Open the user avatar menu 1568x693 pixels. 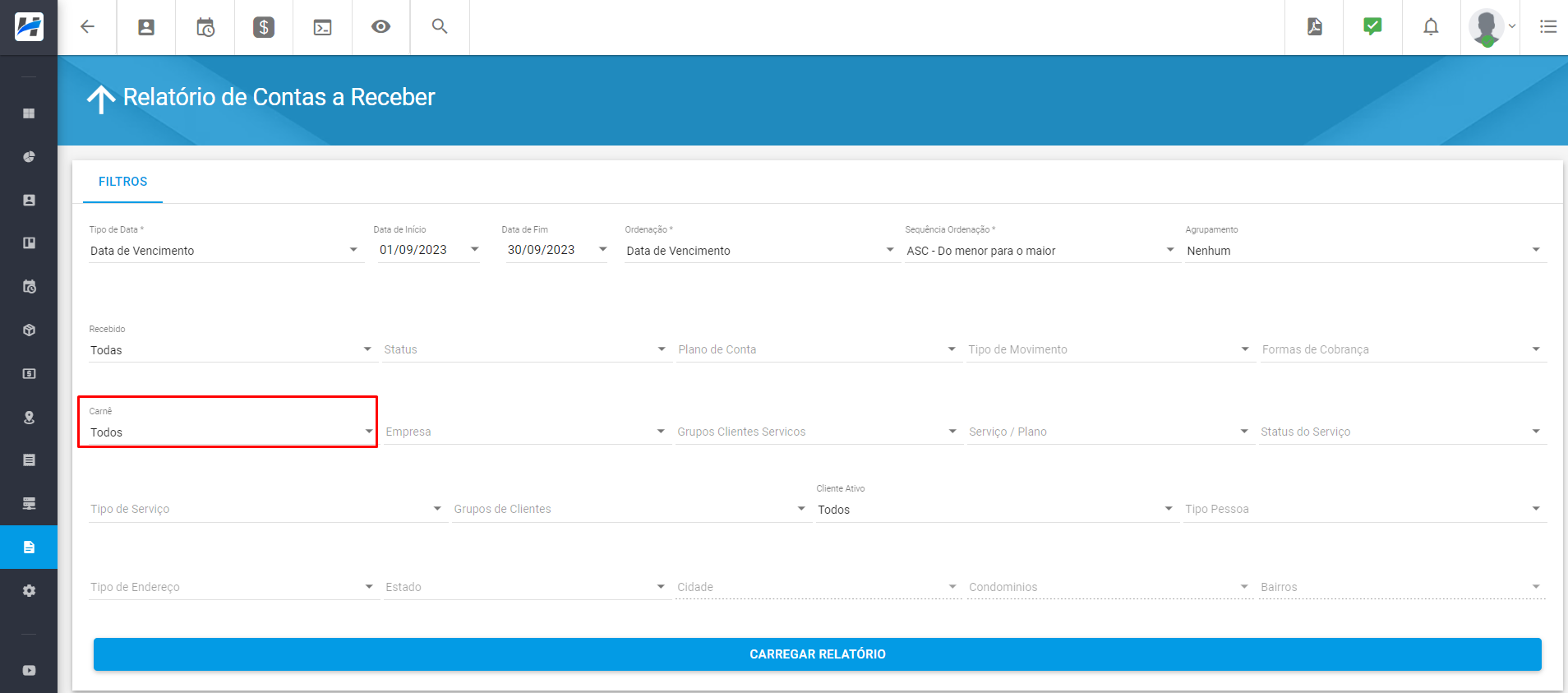(x=1491, y=27)
